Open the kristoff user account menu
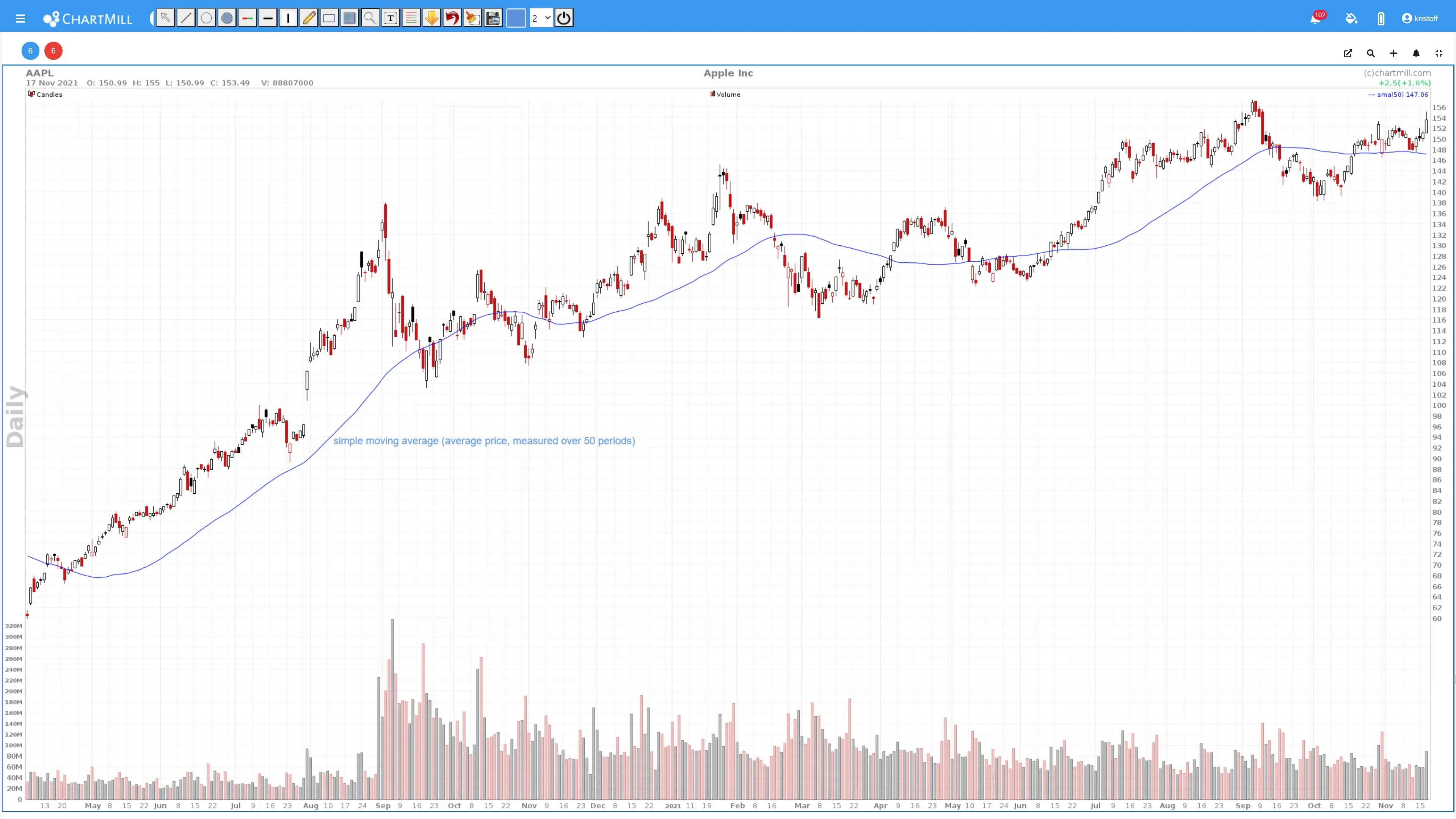1456x819 pixels. pos(1420,19)
